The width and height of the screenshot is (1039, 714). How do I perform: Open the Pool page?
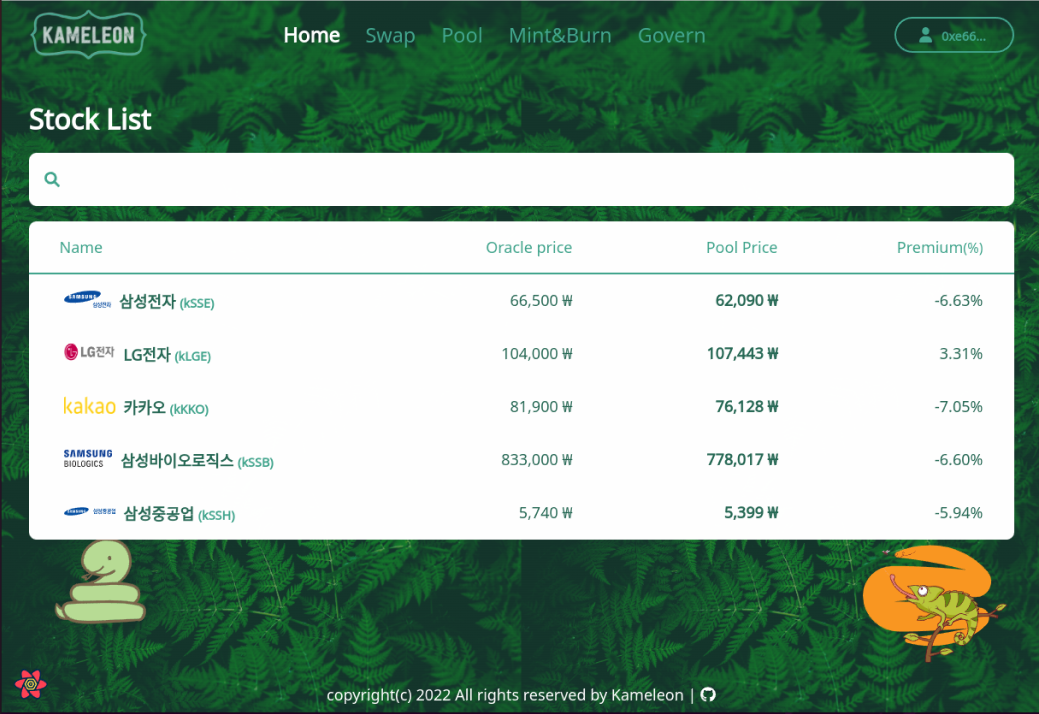462,35
